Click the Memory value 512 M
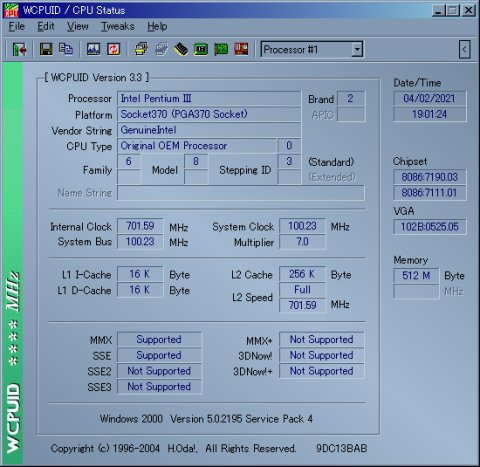Screen dimensions: 480x467 pos(416,276)
